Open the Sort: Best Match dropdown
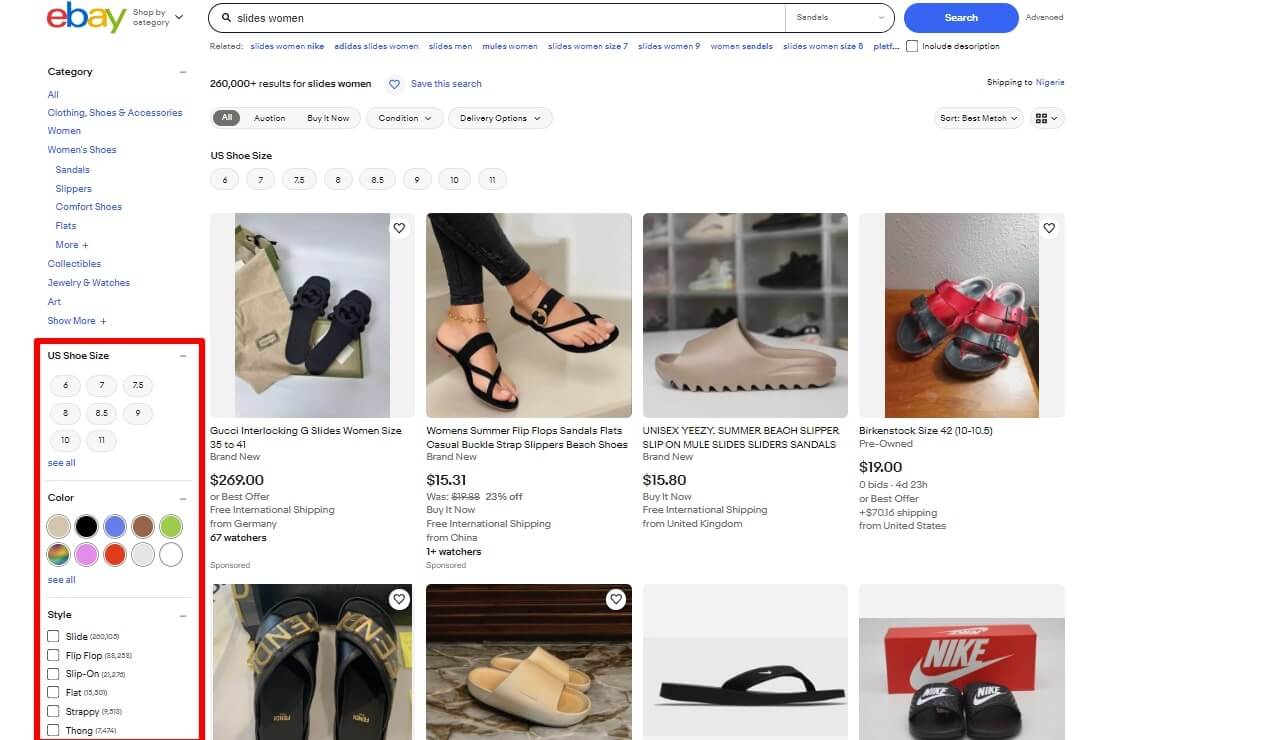The height and width of the screenshot is (740, 1266). pos(977,117)
